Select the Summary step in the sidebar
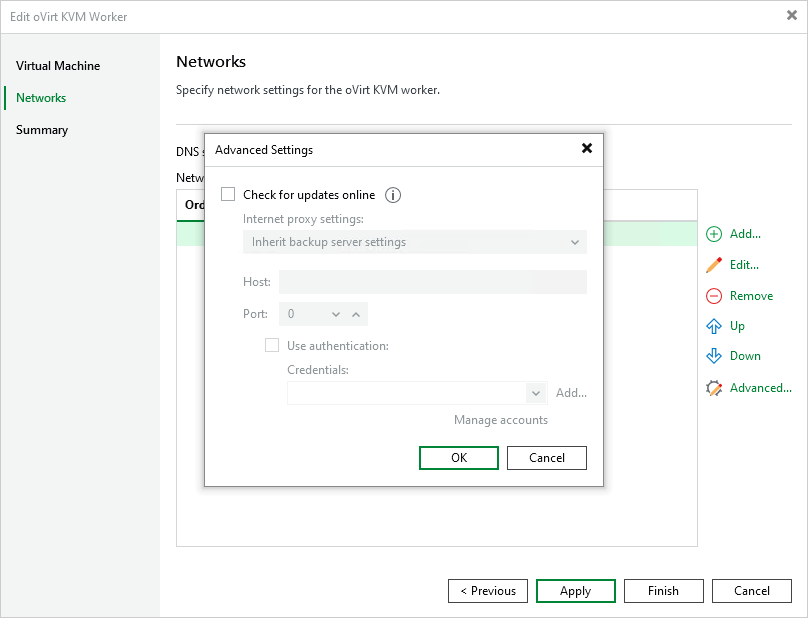Screen dimensions: 808x618 pyautogui.click(x=42, y=129)
